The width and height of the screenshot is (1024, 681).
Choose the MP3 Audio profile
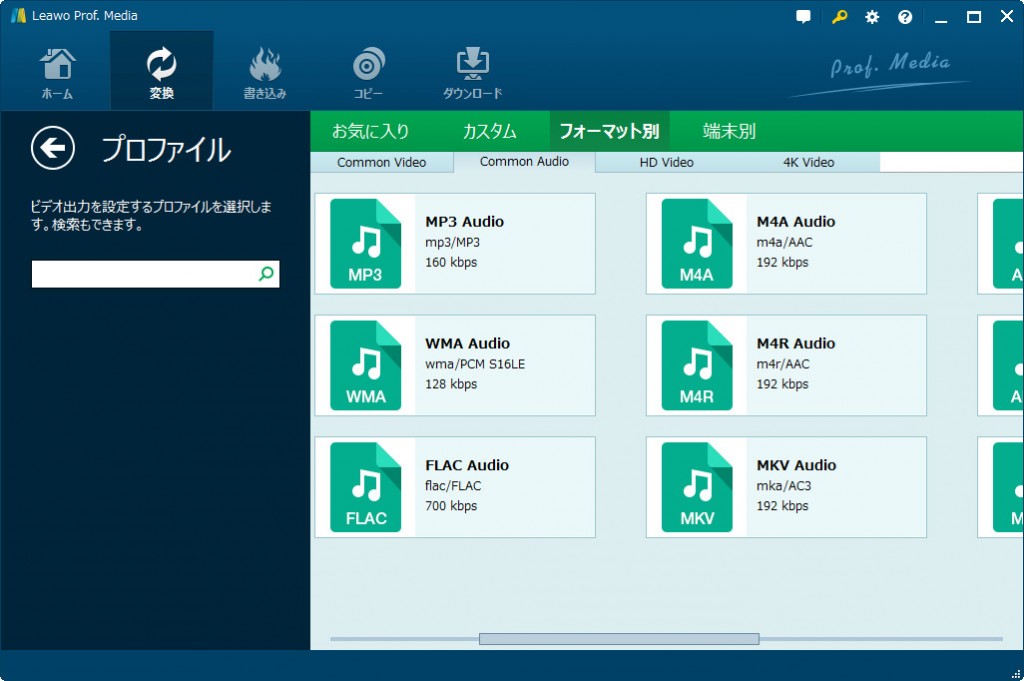pos(455,244)
